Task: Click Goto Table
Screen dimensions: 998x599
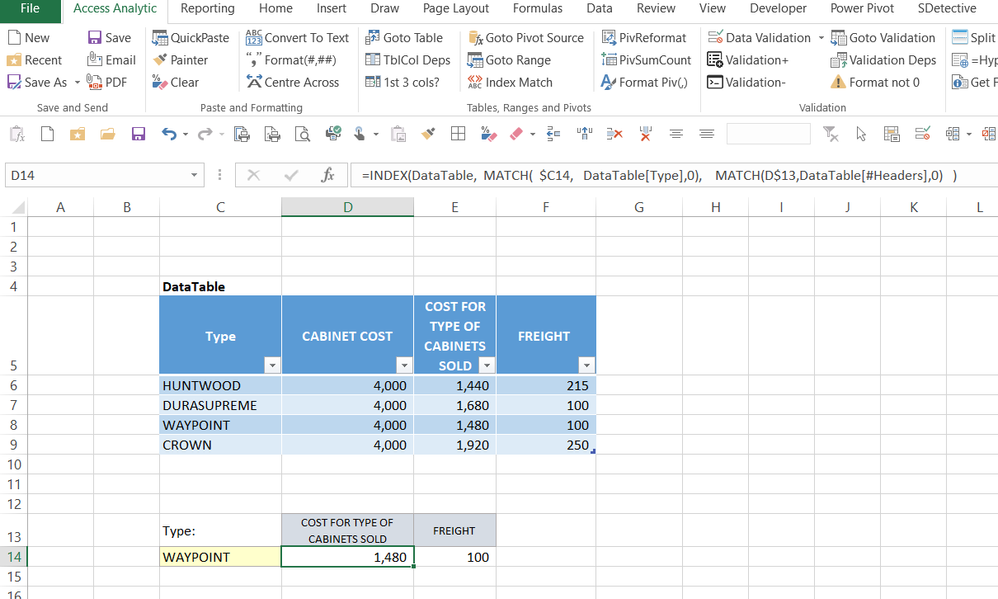Action: click(x=404, y=38)
